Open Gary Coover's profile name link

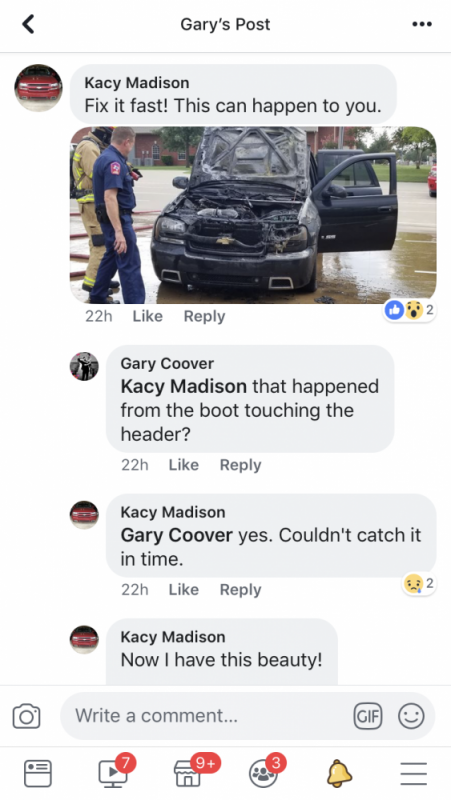[167, 363]
